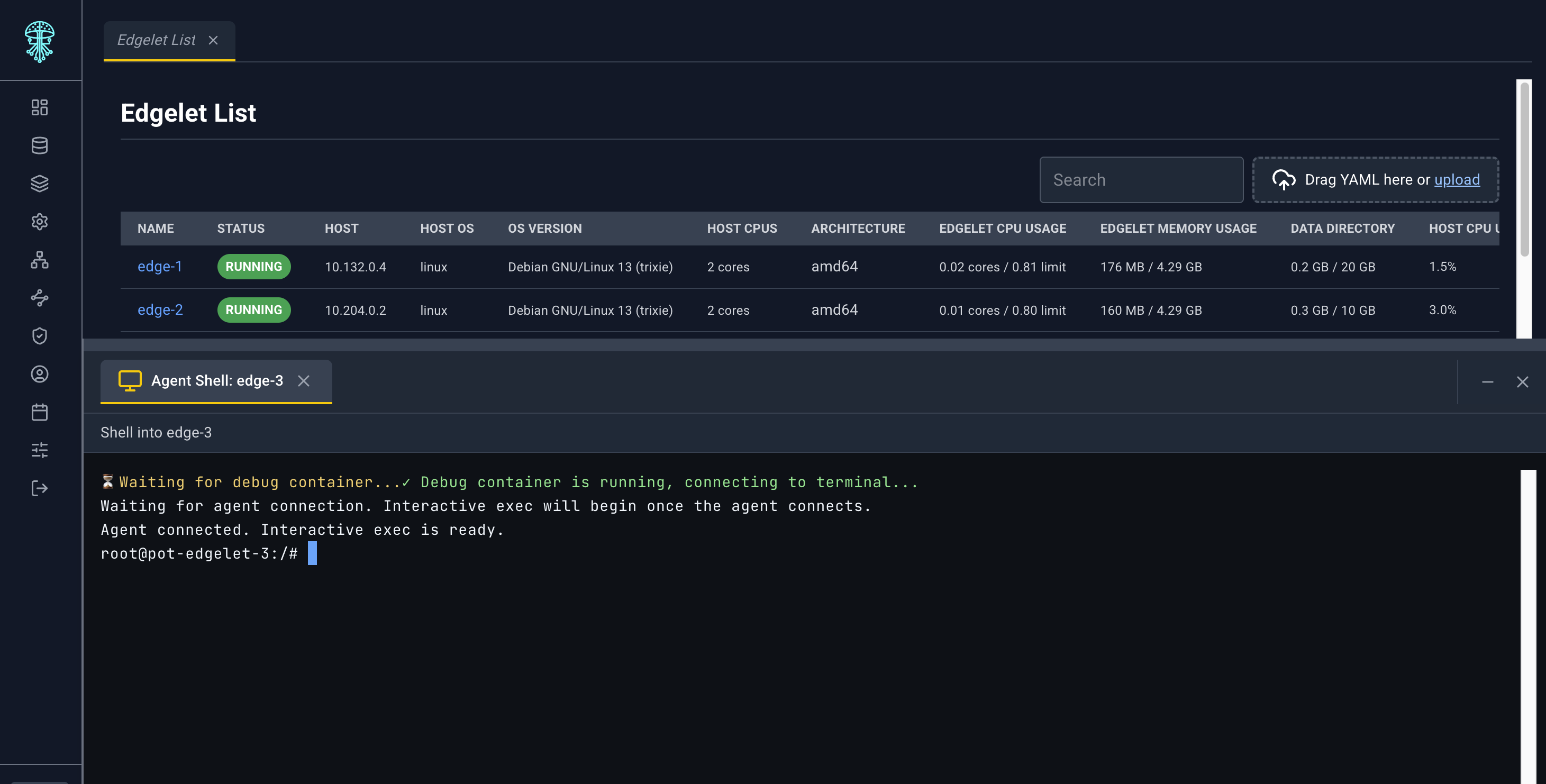This screenshot has height=784, width=1546.
Task: Click the logout arrow icon in sidebar
Action: [x=40, y=488]
